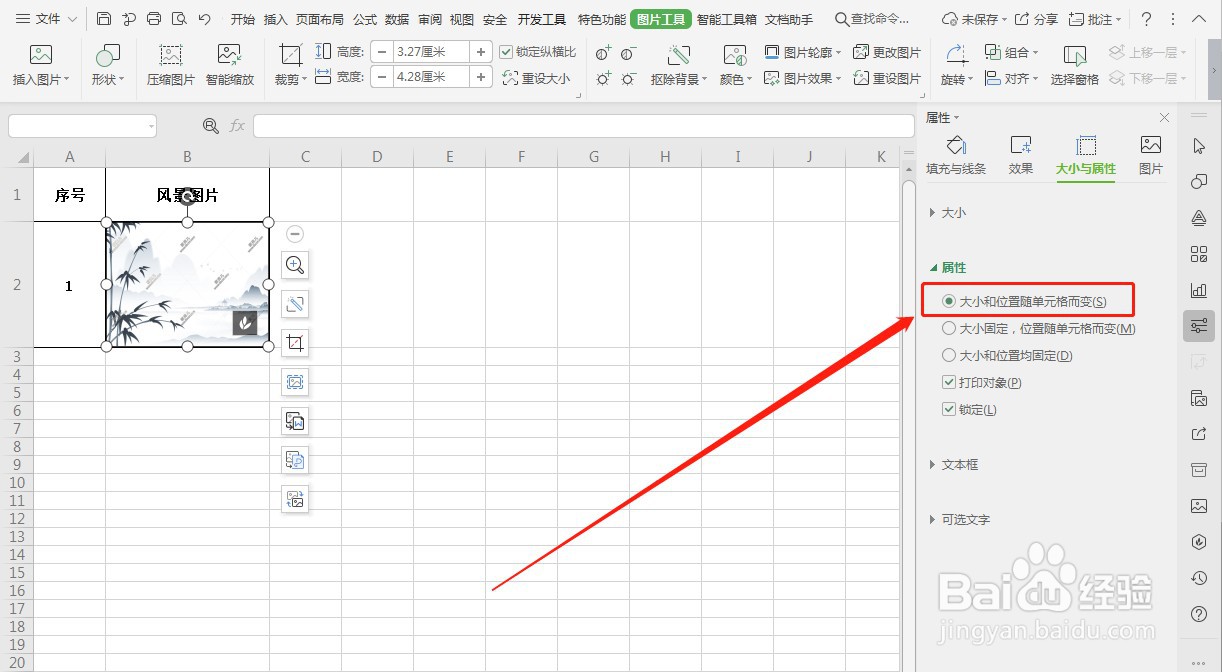Click sidebar history clock icon
This screenshot has width=1222, height=672.
1199,578
